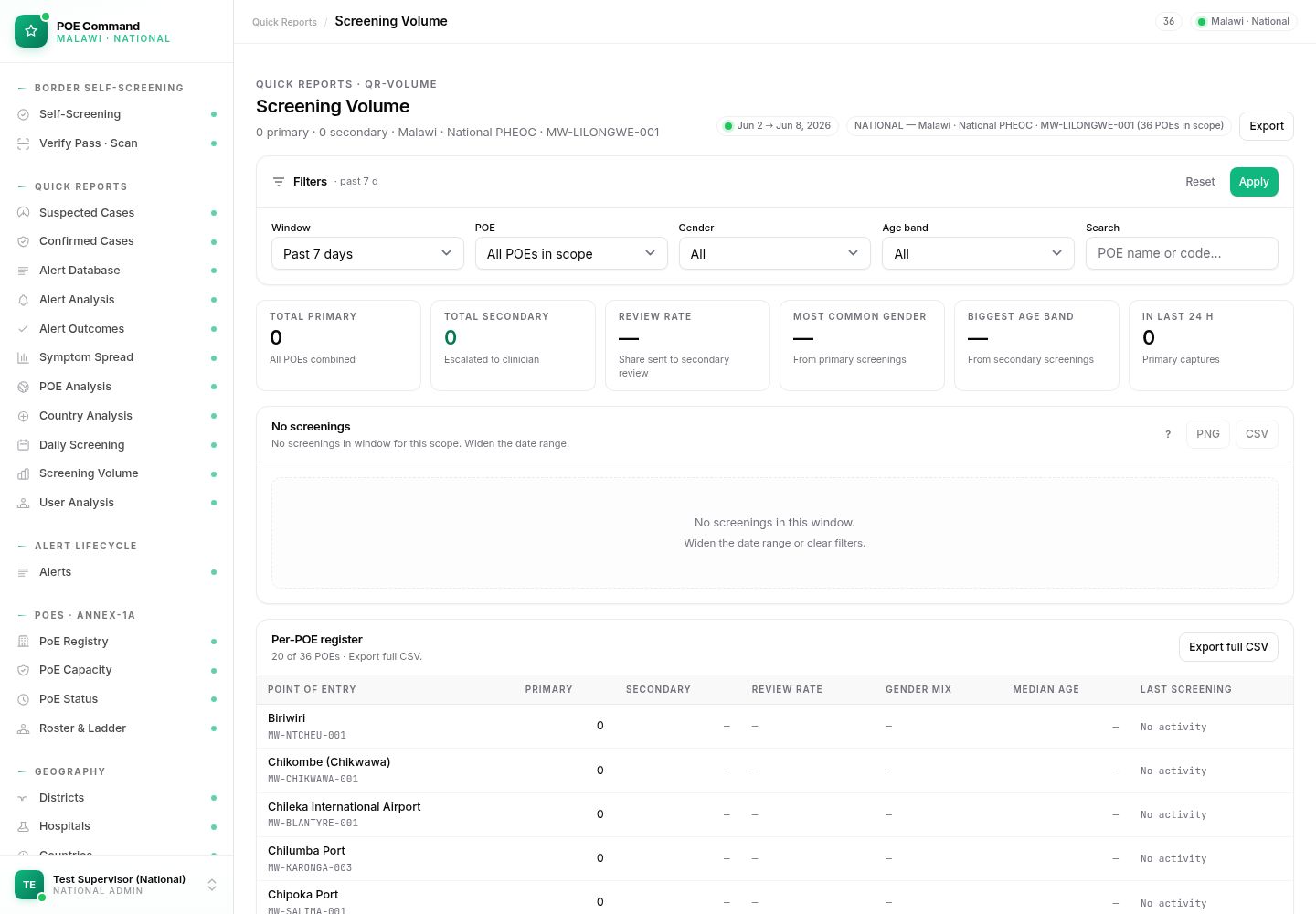This screenshot has width=1316, height=914.
Task: Sort by Point of Entry column header
Action: (x=312, y=689)
